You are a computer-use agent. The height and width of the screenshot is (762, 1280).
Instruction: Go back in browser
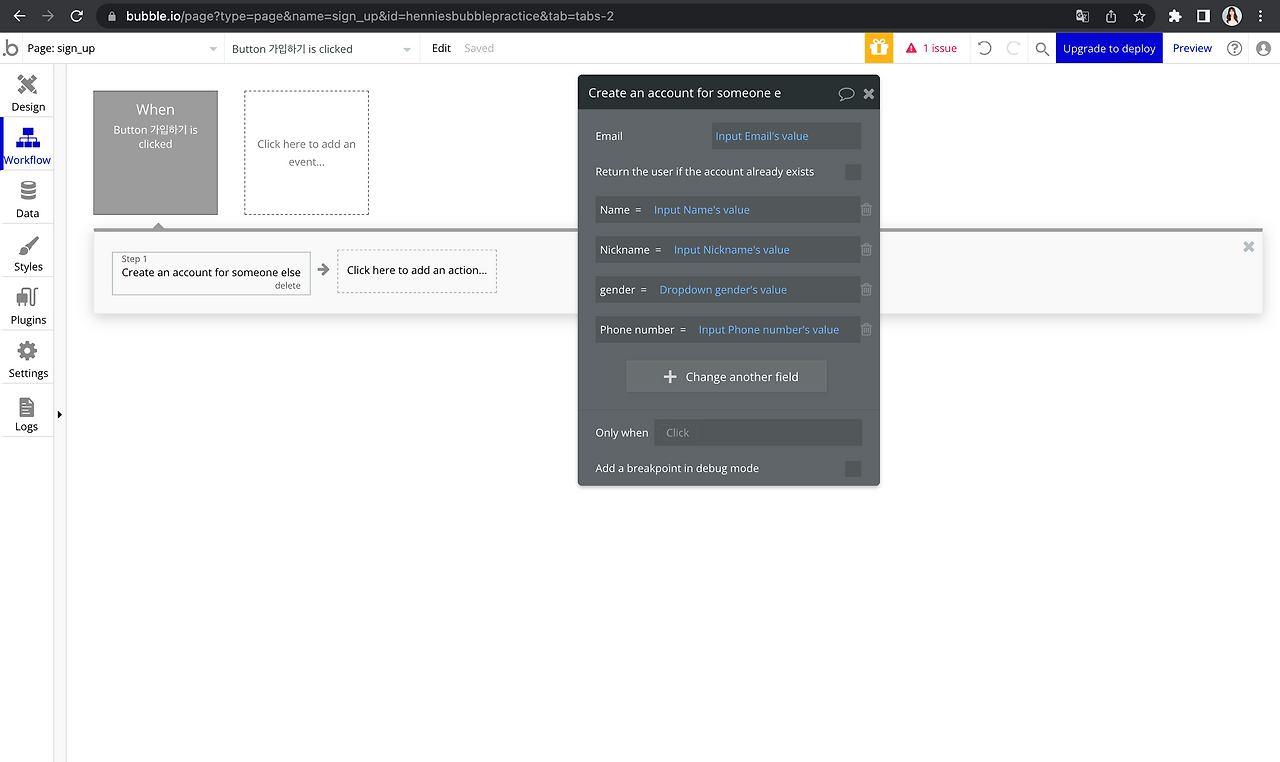(x=19, y=16)
